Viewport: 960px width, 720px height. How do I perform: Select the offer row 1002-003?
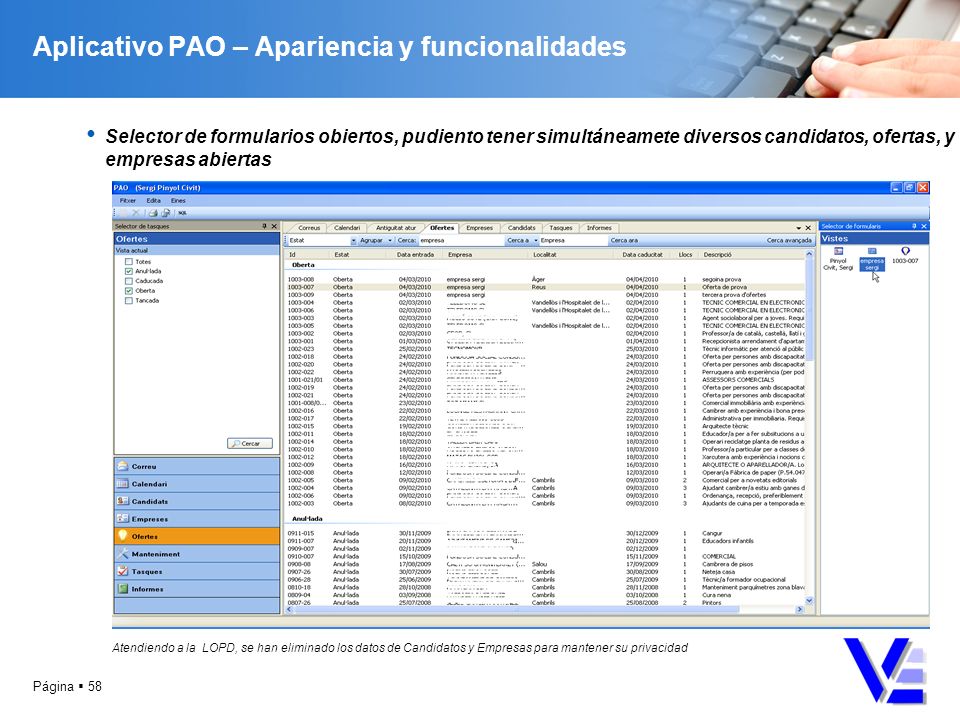pos(545,503)
